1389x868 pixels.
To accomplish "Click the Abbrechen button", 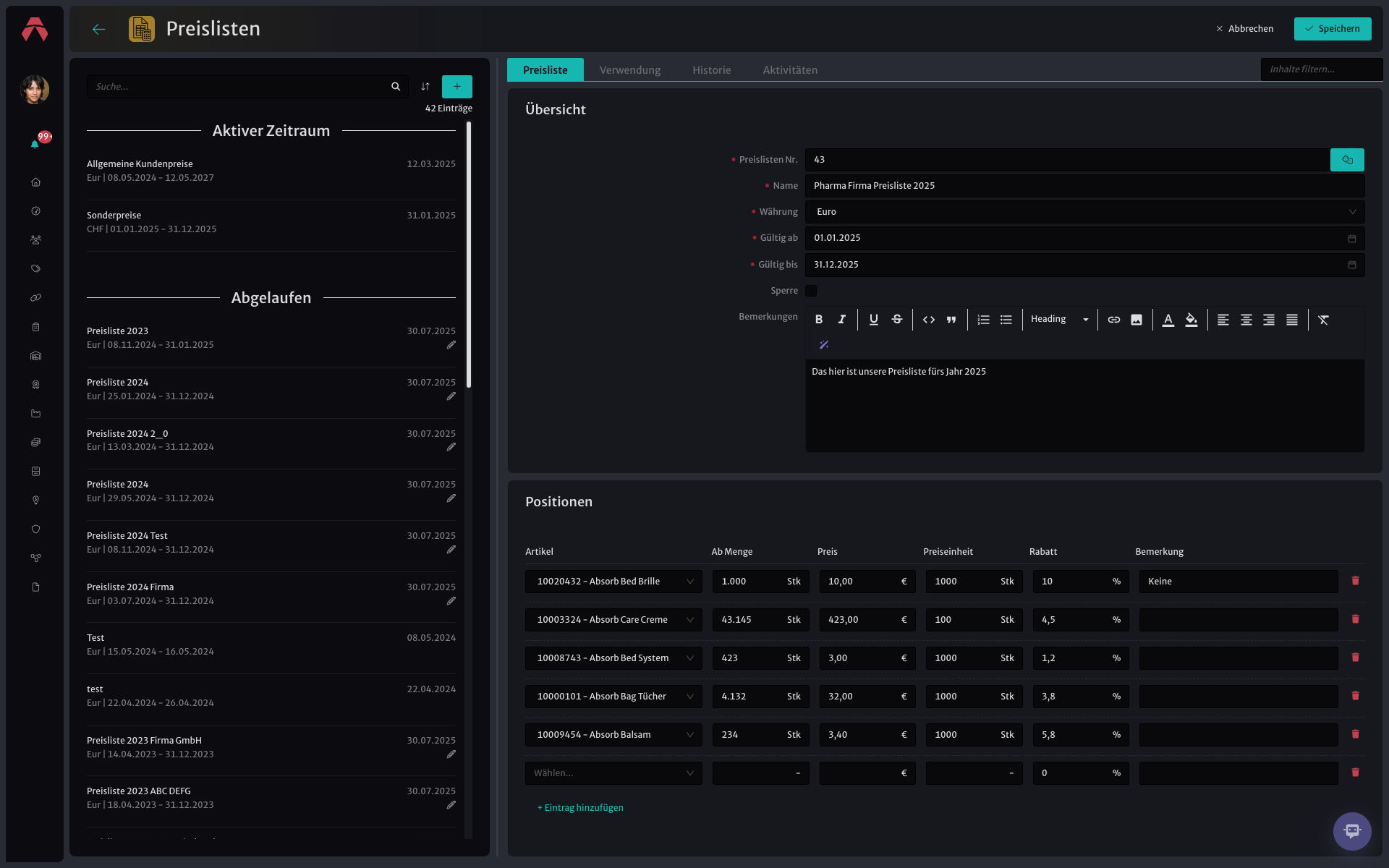I will (1244, 29).
